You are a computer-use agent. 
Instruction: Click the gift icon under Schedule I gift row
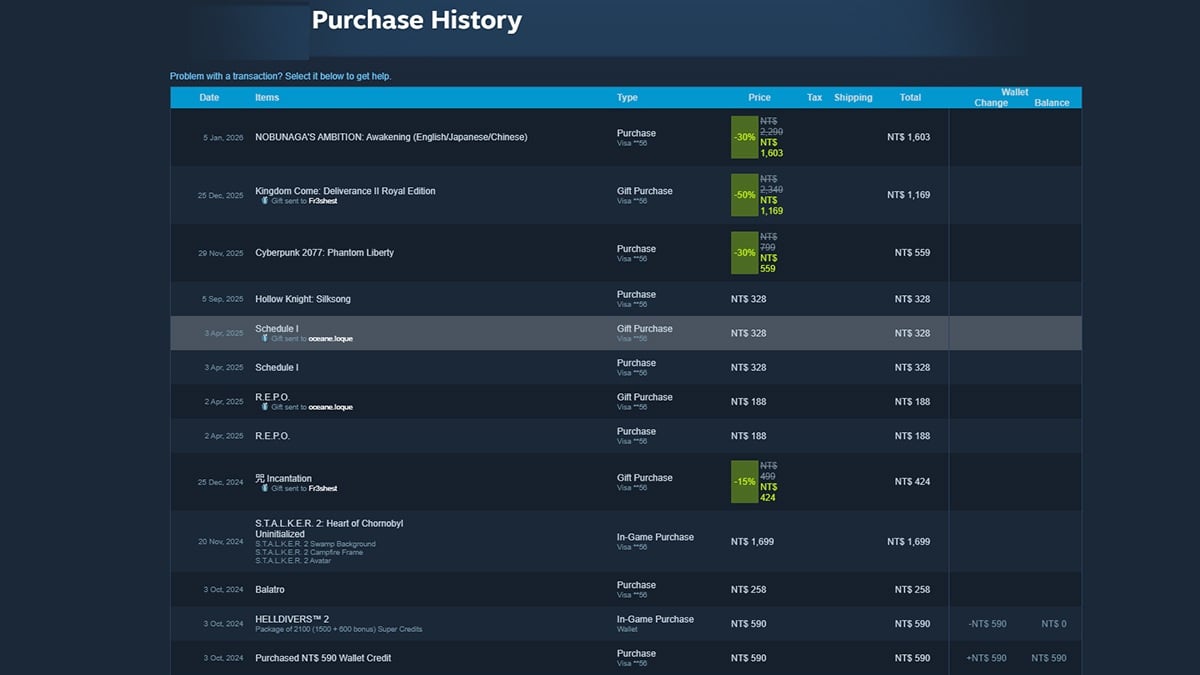[265, 339]
